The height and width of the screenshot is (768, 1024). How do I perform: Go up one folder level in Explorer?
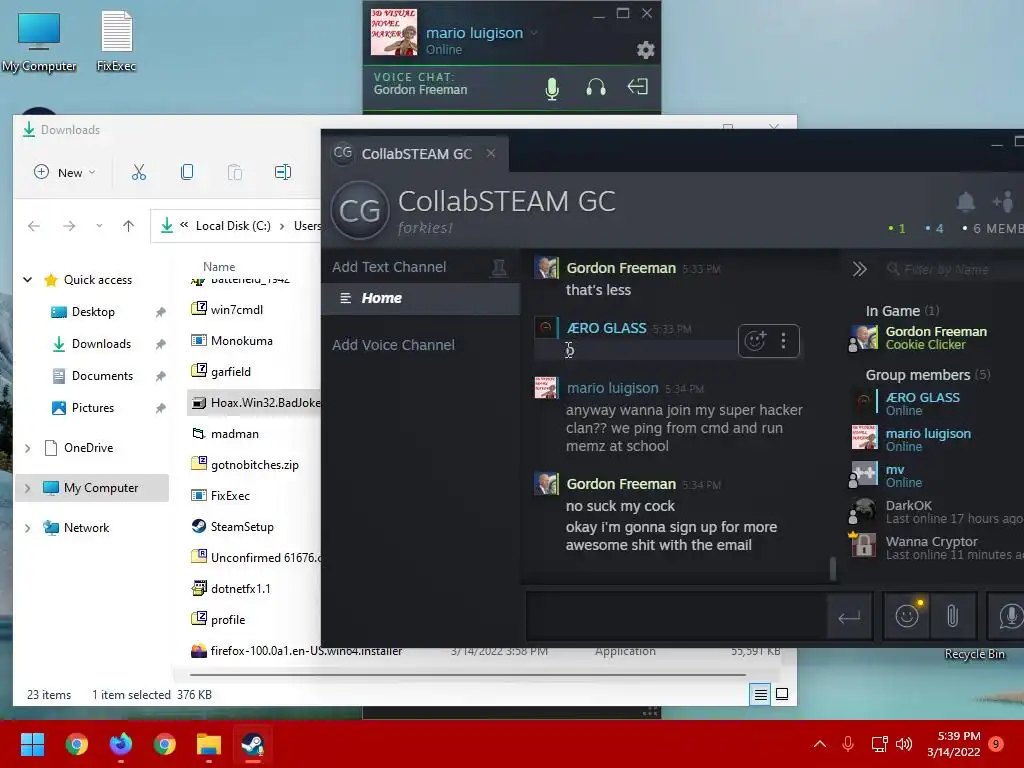pyautogui.click(x=129, y=226)
